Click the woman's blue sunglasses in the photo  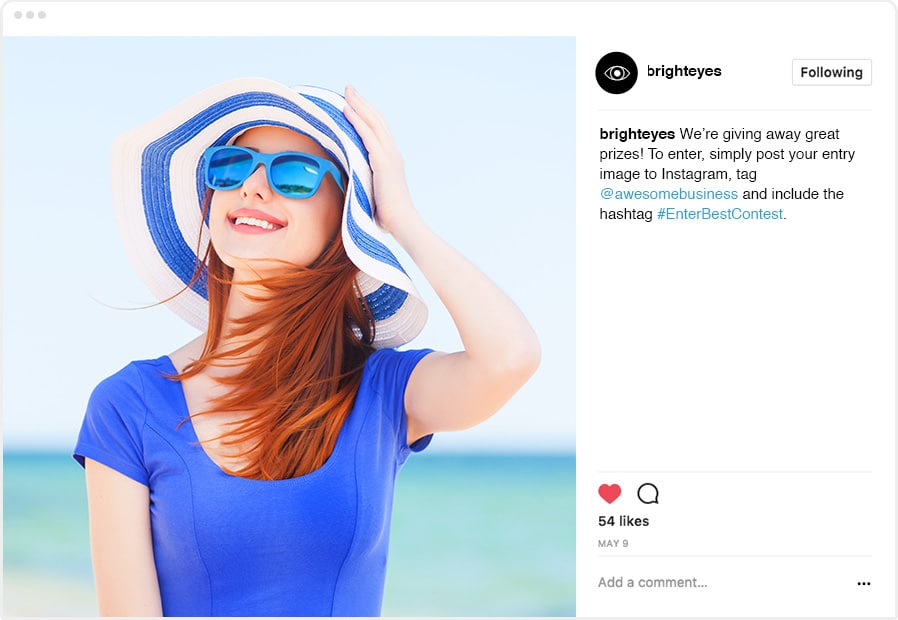point(273,171)
